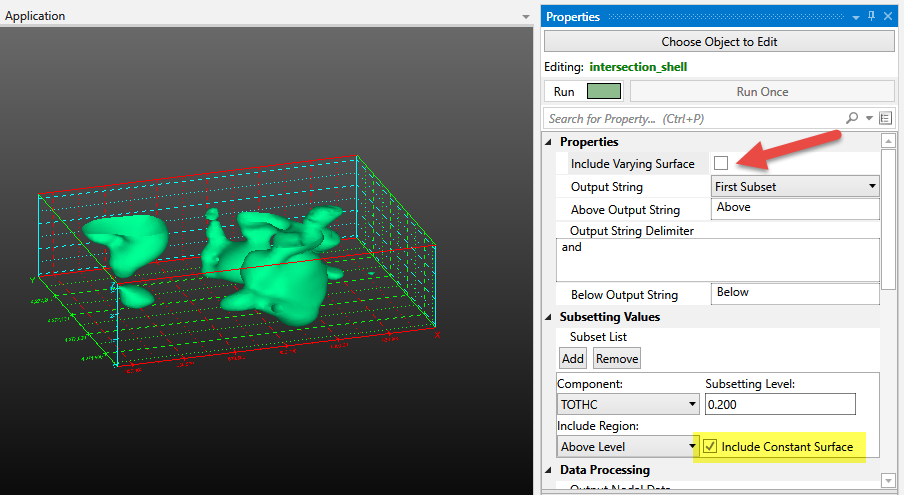Close the Properties panel

tap(888, 17)
